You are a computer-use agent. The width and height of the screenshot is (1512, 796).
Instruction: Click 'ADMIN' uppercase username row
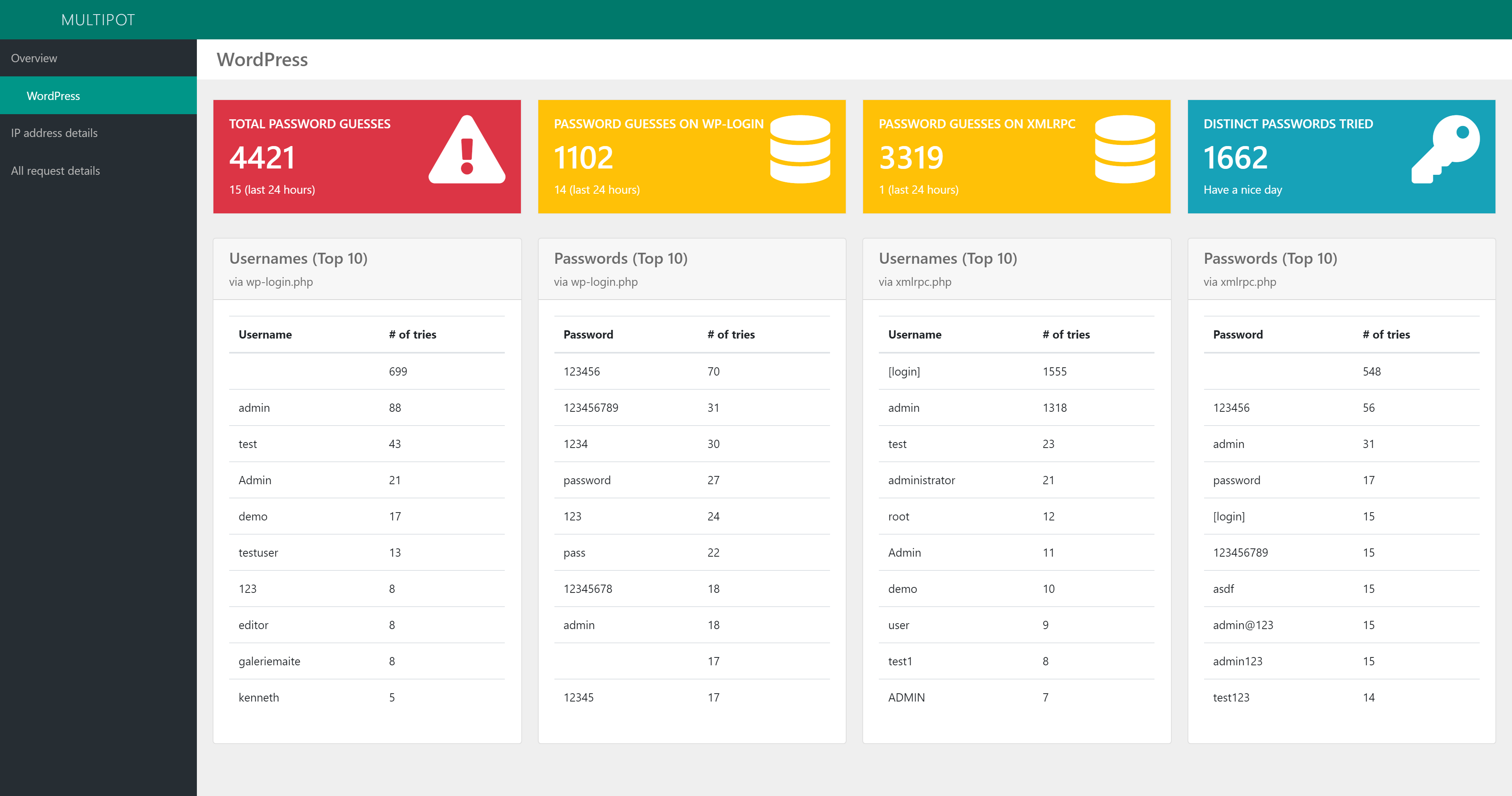coord(1017,698)
